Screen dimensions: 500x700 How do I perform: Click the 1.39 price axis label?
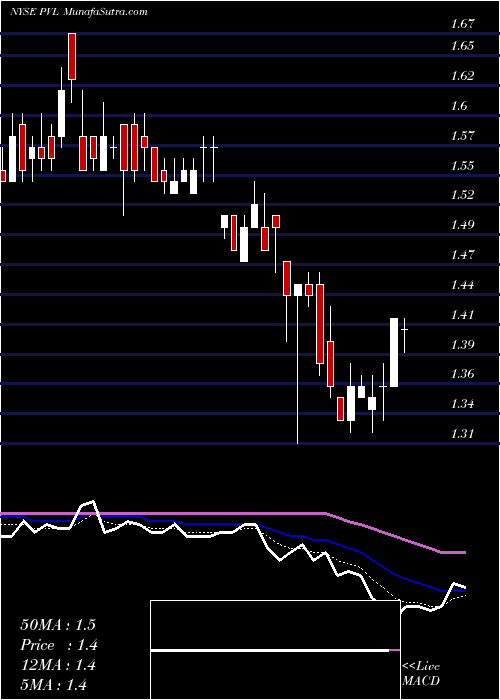(464, 344)
